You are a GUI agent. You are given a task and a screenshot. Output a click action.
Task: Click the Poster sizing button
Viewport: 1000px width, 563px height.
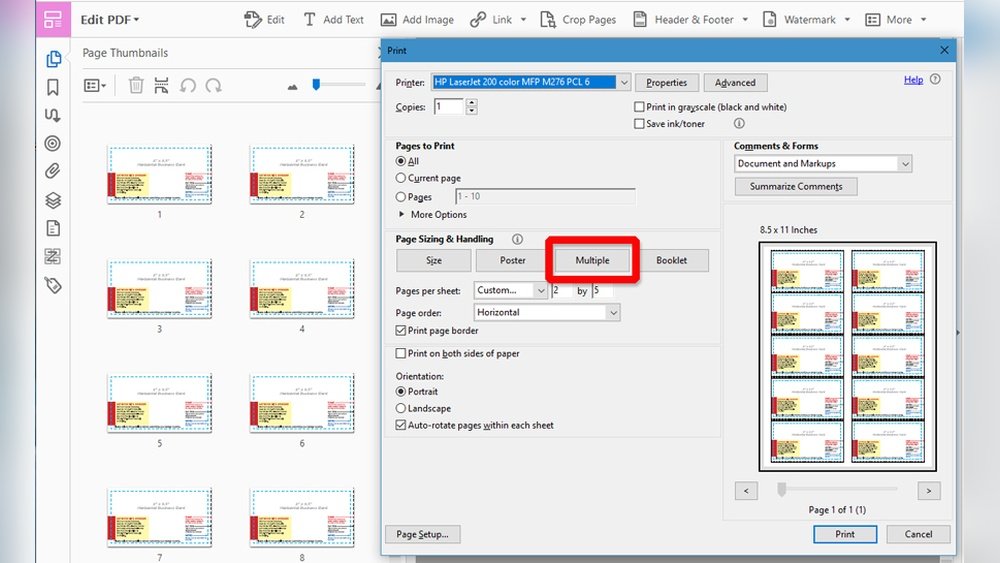pos(513,260)
